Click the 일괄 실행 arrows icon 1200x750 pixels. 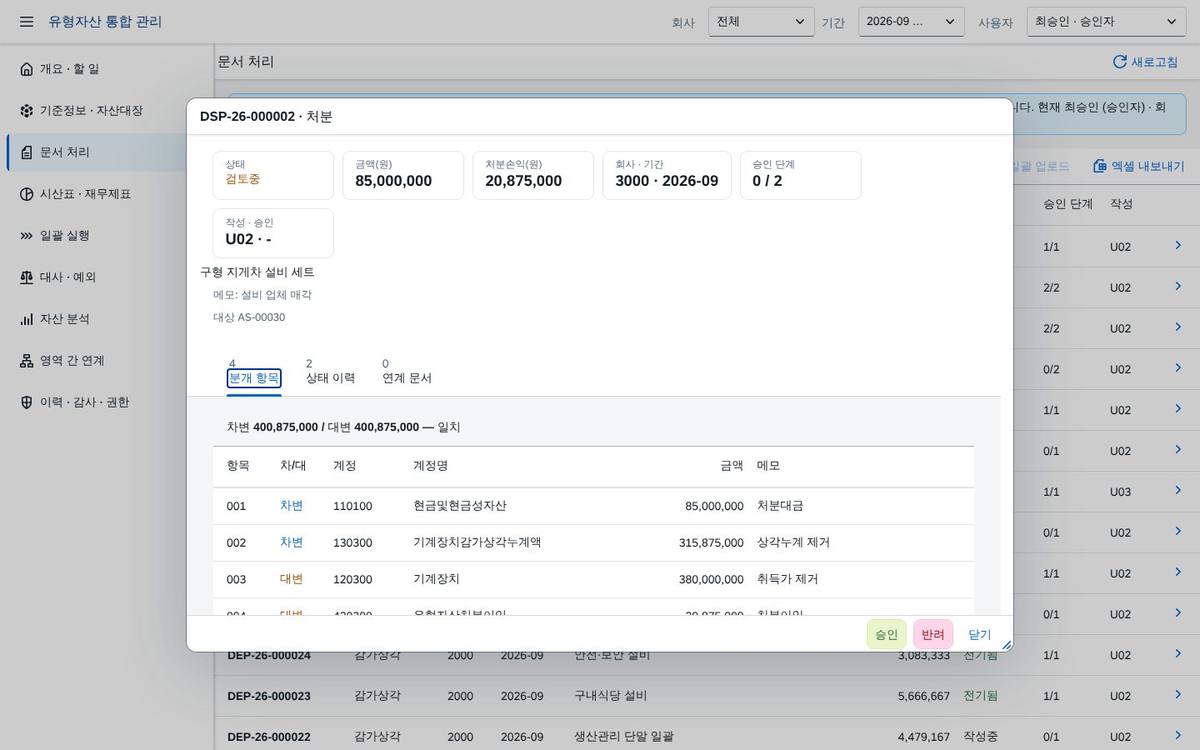pyautogui.click(x=27, y=236)
